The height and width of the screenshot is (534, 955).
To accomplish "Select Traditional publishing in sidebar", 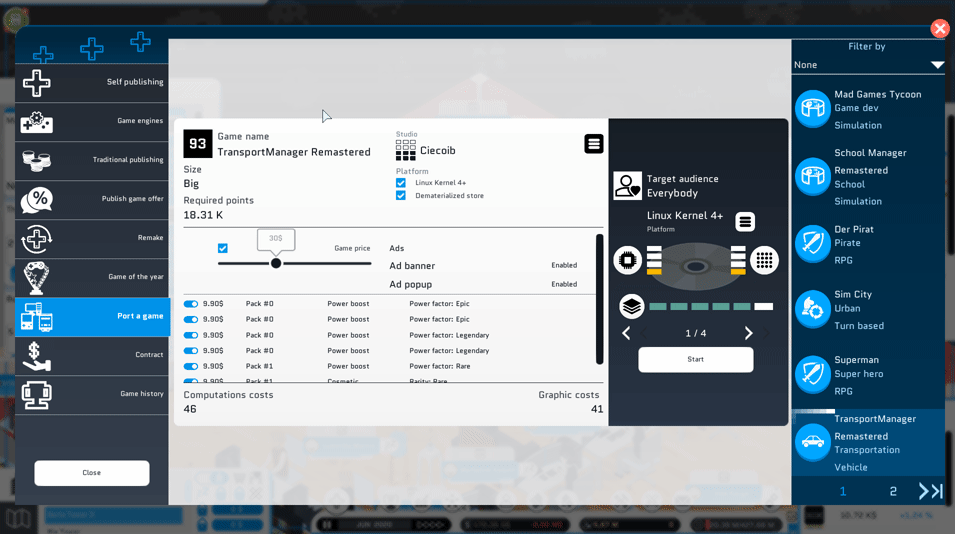I will [x=92, y=160].
